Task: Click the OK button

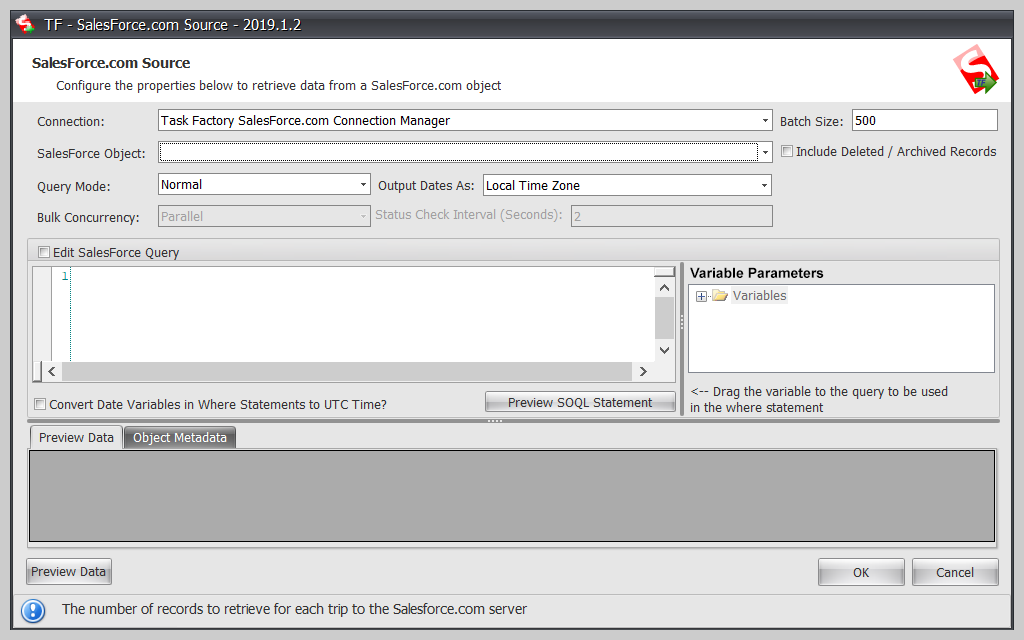Action: tap(860, 571)
